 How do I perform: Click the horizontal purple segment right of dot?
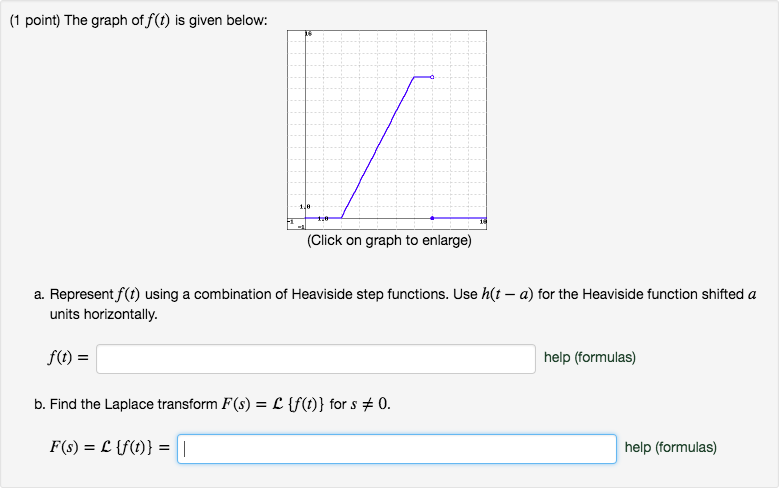[x=460, y=218]
